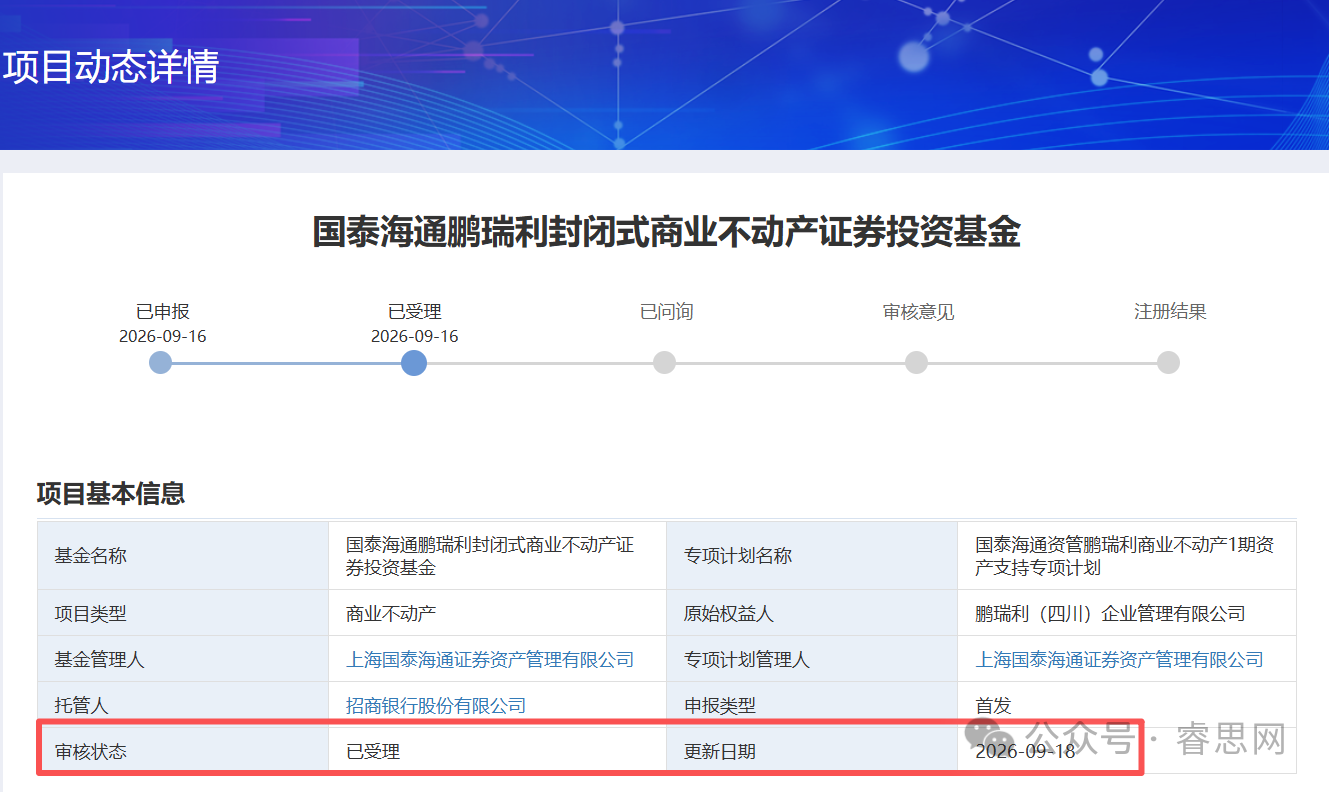Click the 专项计划管理人 label cell
This screenshot has height=792, width=1329.
click(812, 660)
